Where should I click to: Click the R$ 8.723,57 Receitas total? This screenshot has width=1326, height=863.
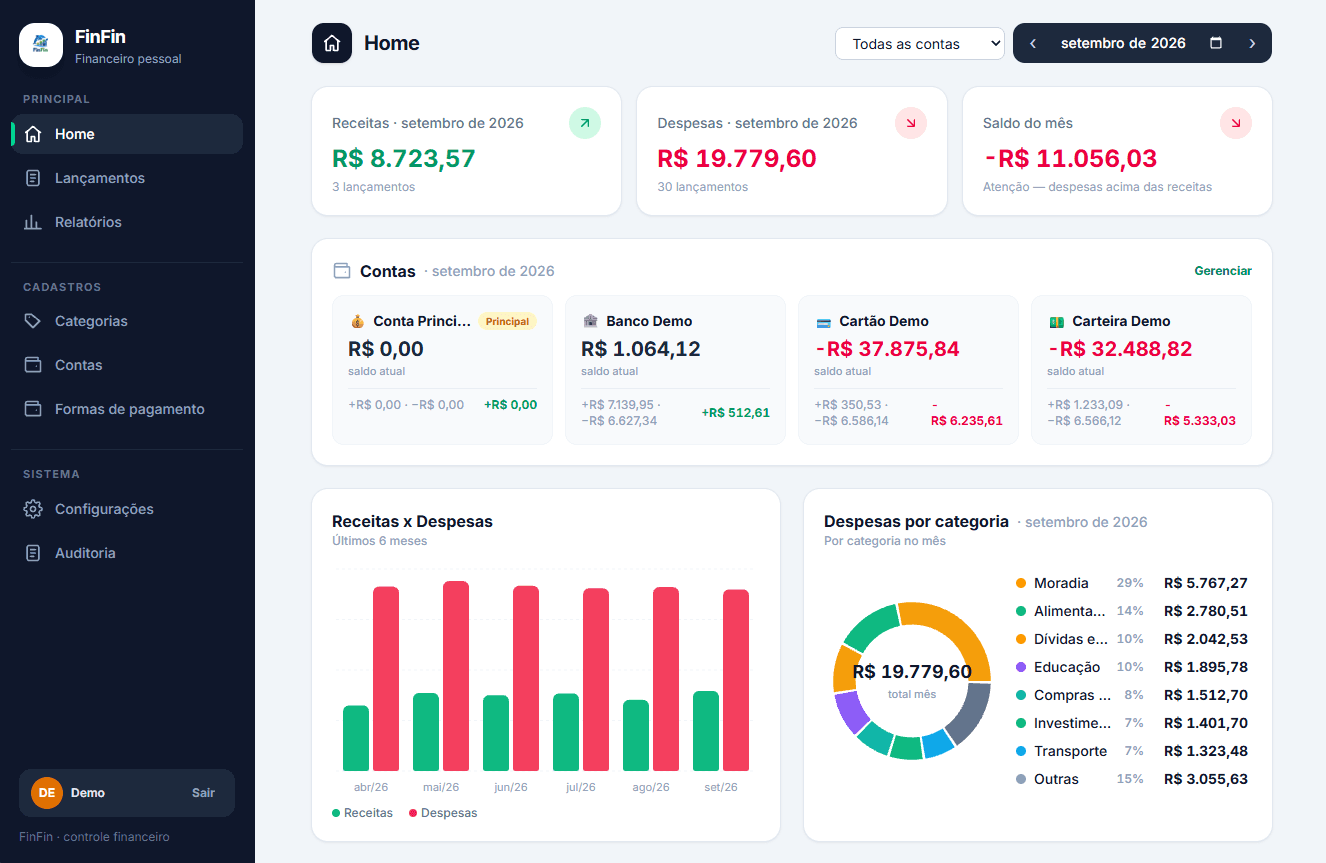tap(404, 159)
